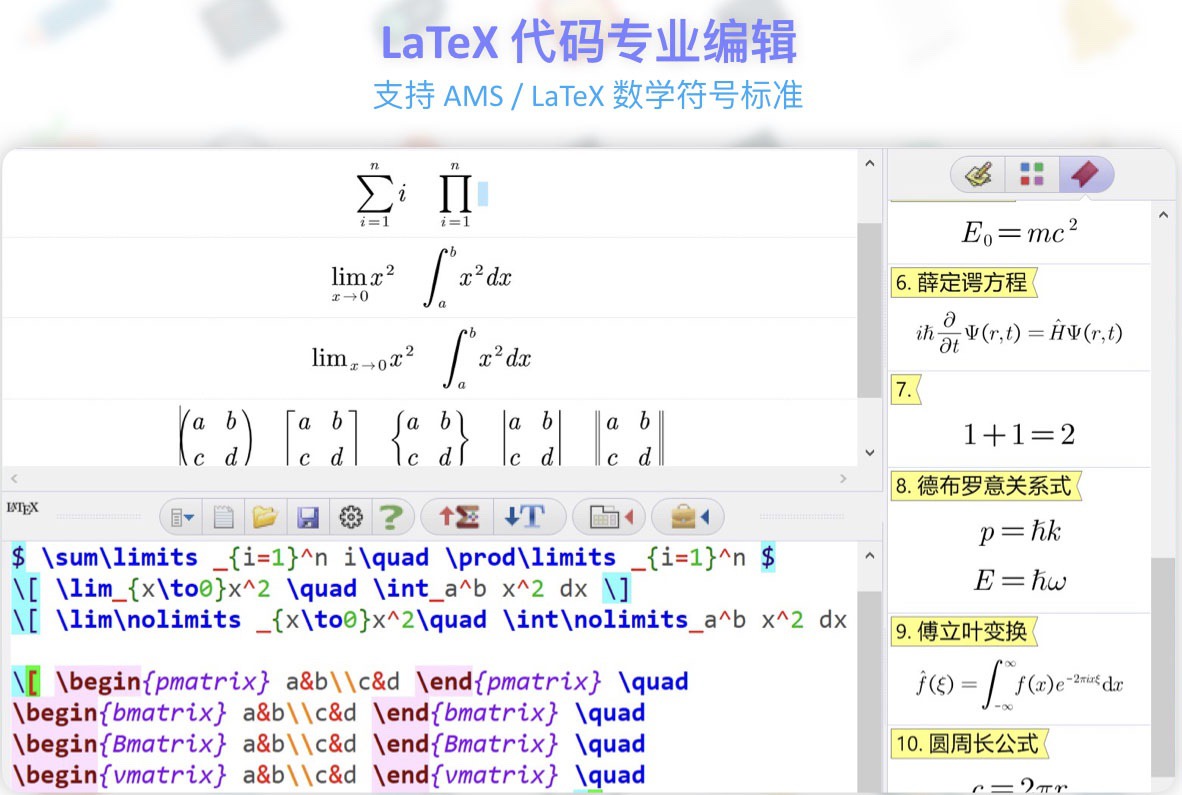Click the rendered pmatrix with parentheses
The width and height of the screenshot is (1182, 795).
pos(215,437)
